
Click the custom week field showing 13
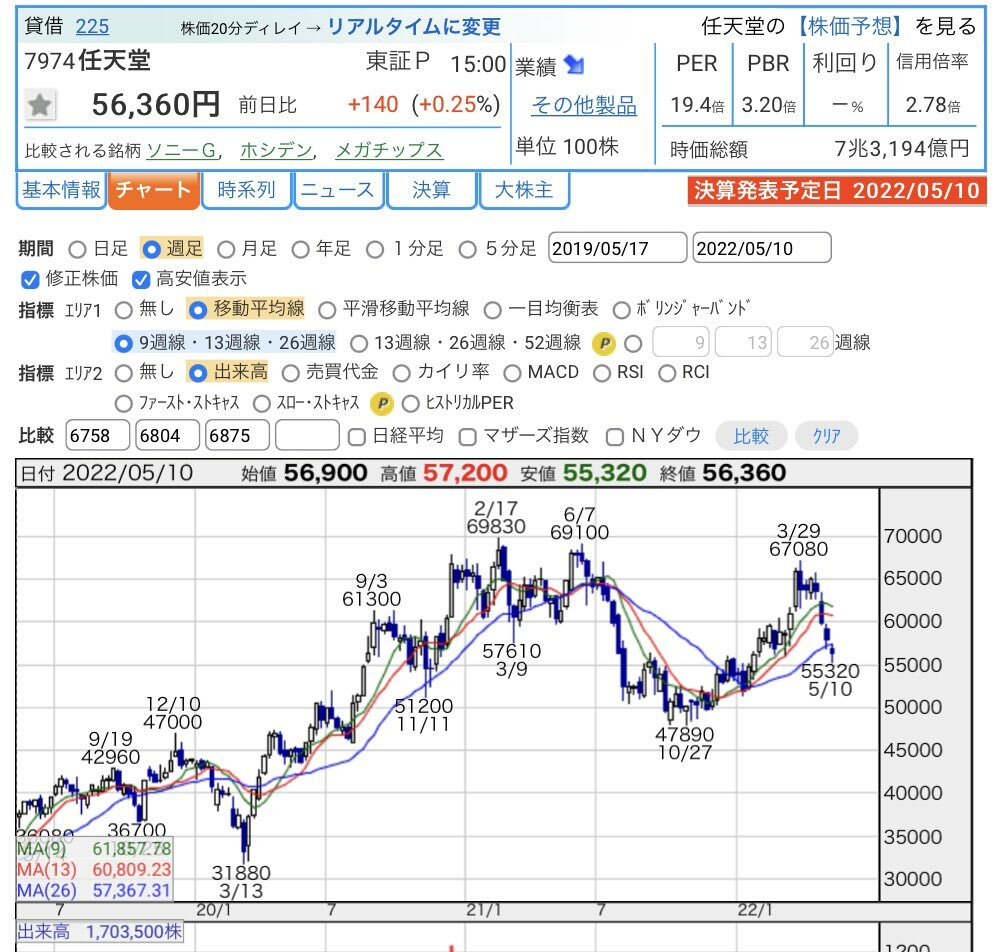point(743,342)
